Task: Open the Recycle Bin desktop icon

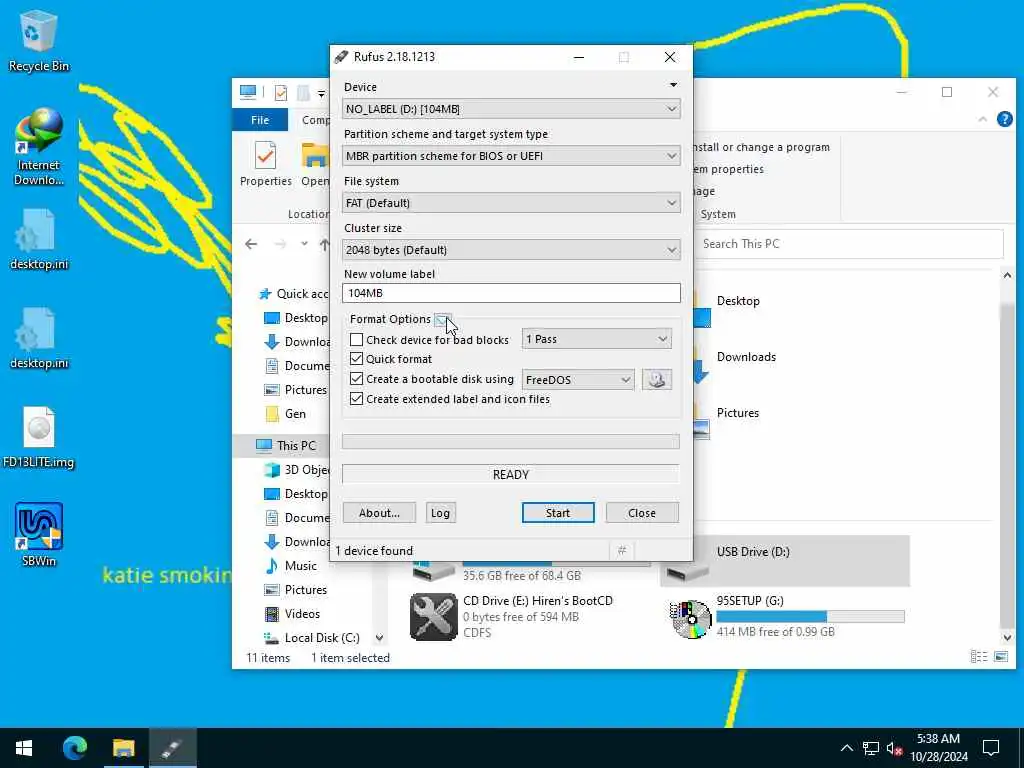Action: [x=38, y=40]
